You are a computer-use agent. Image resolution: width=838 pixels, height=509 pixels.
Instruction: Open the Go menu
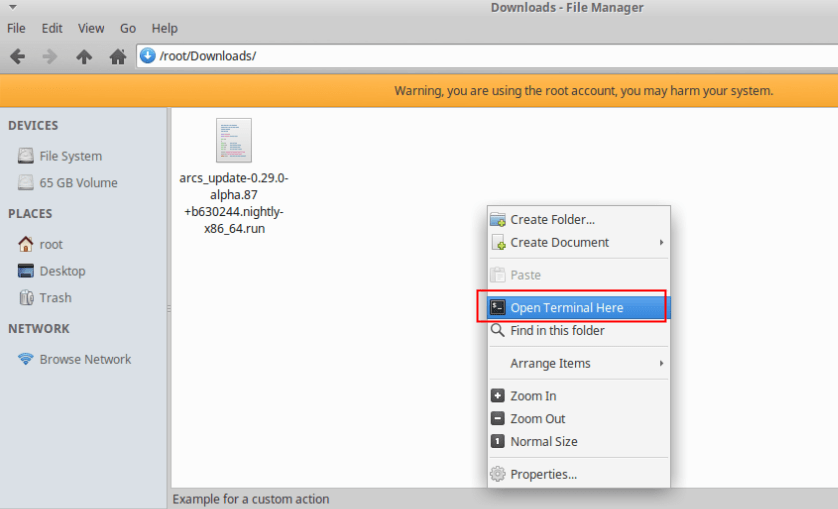128,28
